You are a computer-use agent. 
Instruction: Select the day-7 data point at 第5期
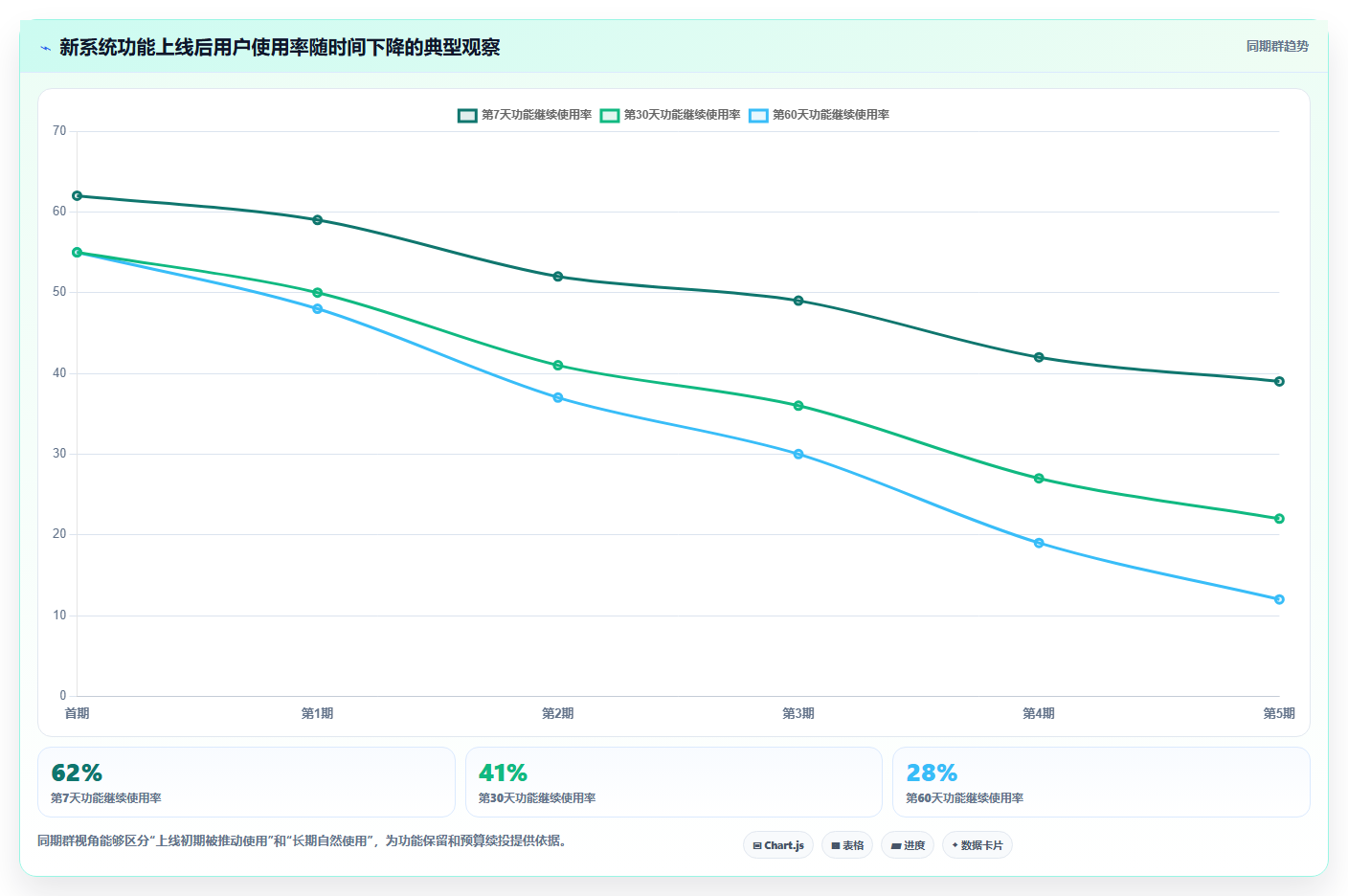pos(1279,381)
